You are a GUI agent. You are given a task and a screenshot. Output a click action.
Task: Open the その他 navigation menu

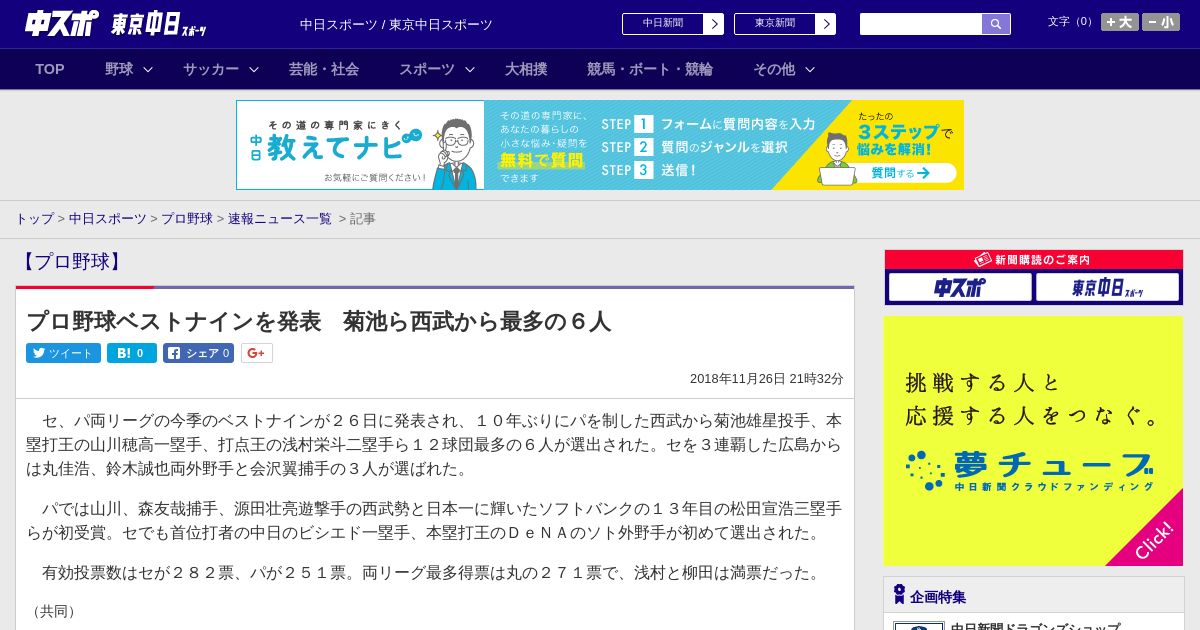click(774, 69)
